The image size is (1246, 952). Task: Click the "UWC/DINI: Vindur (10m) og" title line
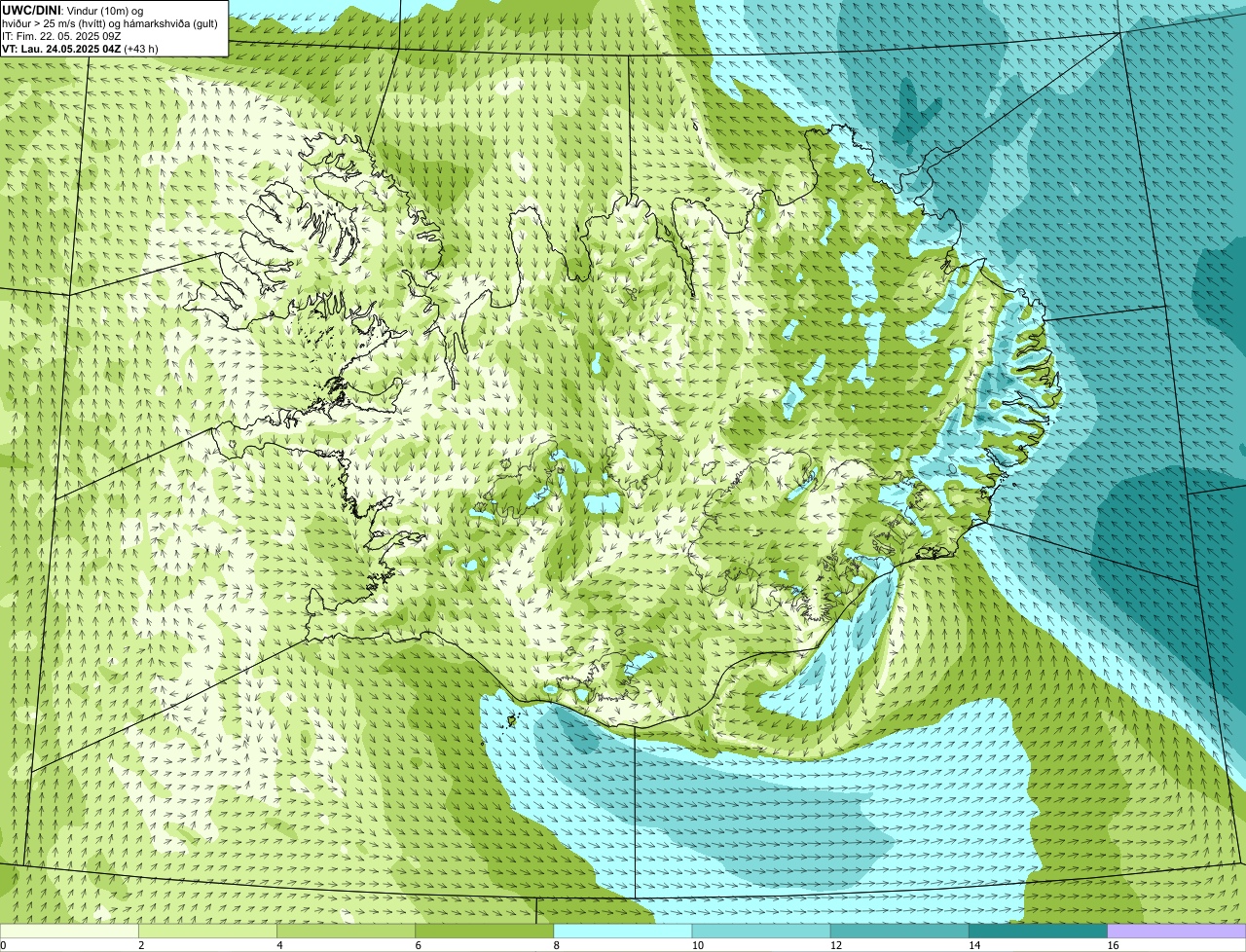[73, 10]
